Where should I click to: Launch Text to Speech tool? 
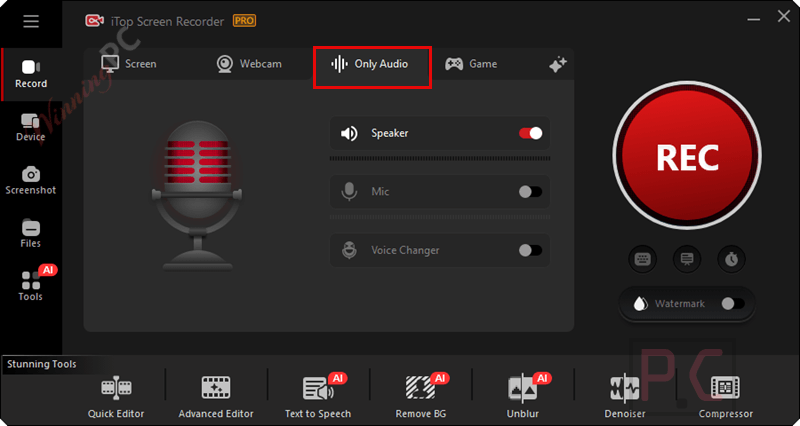tap(318, 397)
